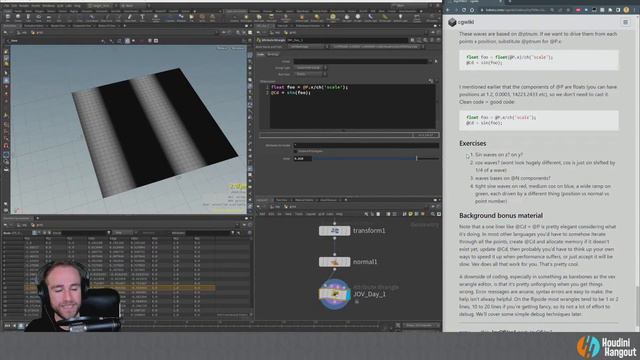
Task: Open the Run Over dropdown
Action: coord(310,74)
